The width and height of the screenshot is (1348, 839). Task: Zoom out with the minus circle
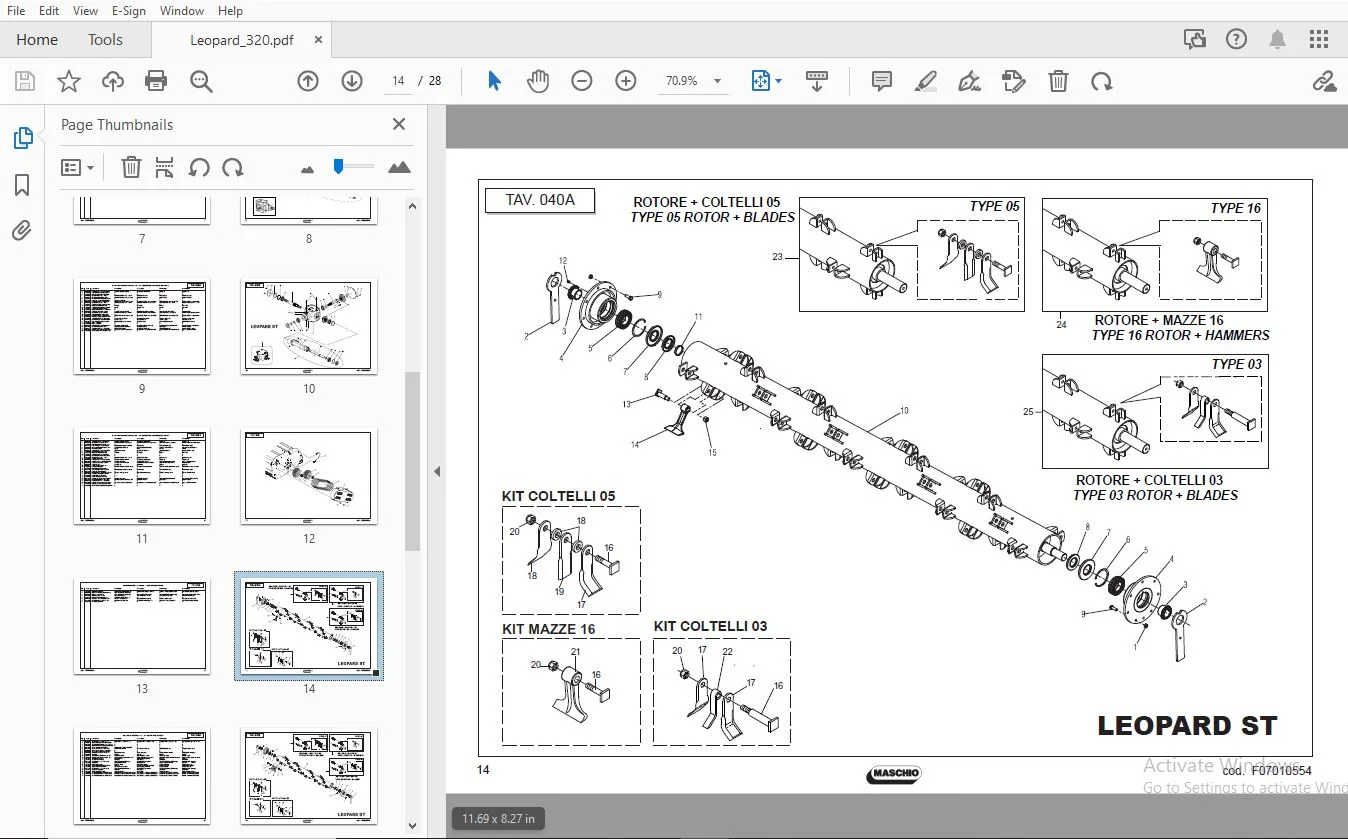582,81
